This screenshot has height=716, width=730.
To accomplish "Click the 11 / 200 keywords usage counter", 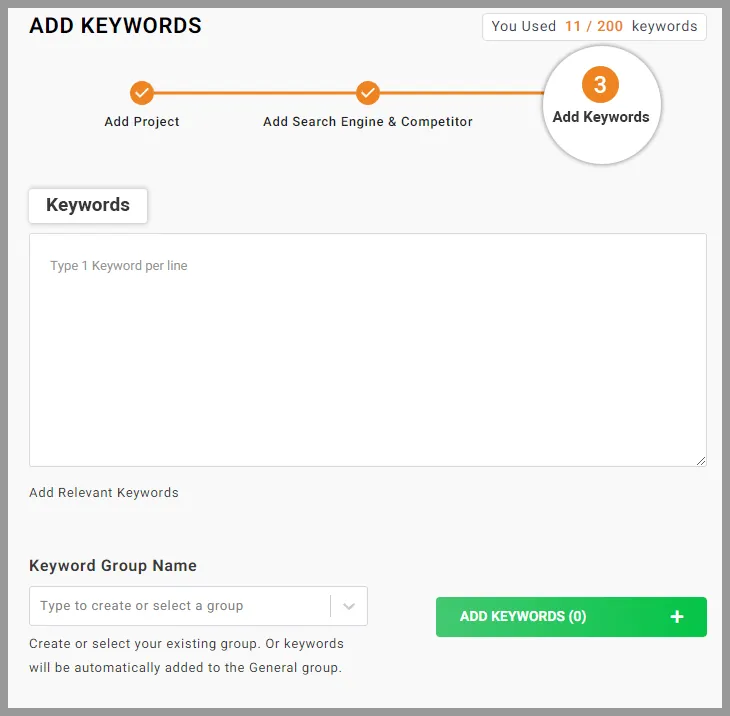I will (x=594, y=27).
